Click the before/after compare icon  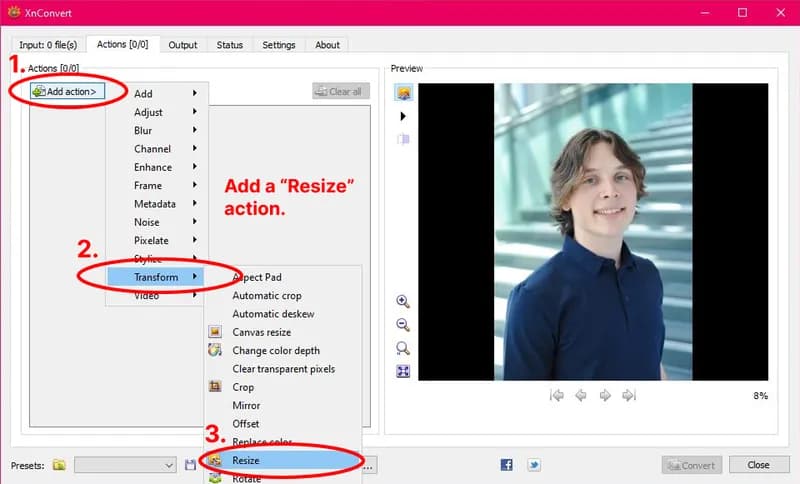pyautogui.click(x=403, y=139)
